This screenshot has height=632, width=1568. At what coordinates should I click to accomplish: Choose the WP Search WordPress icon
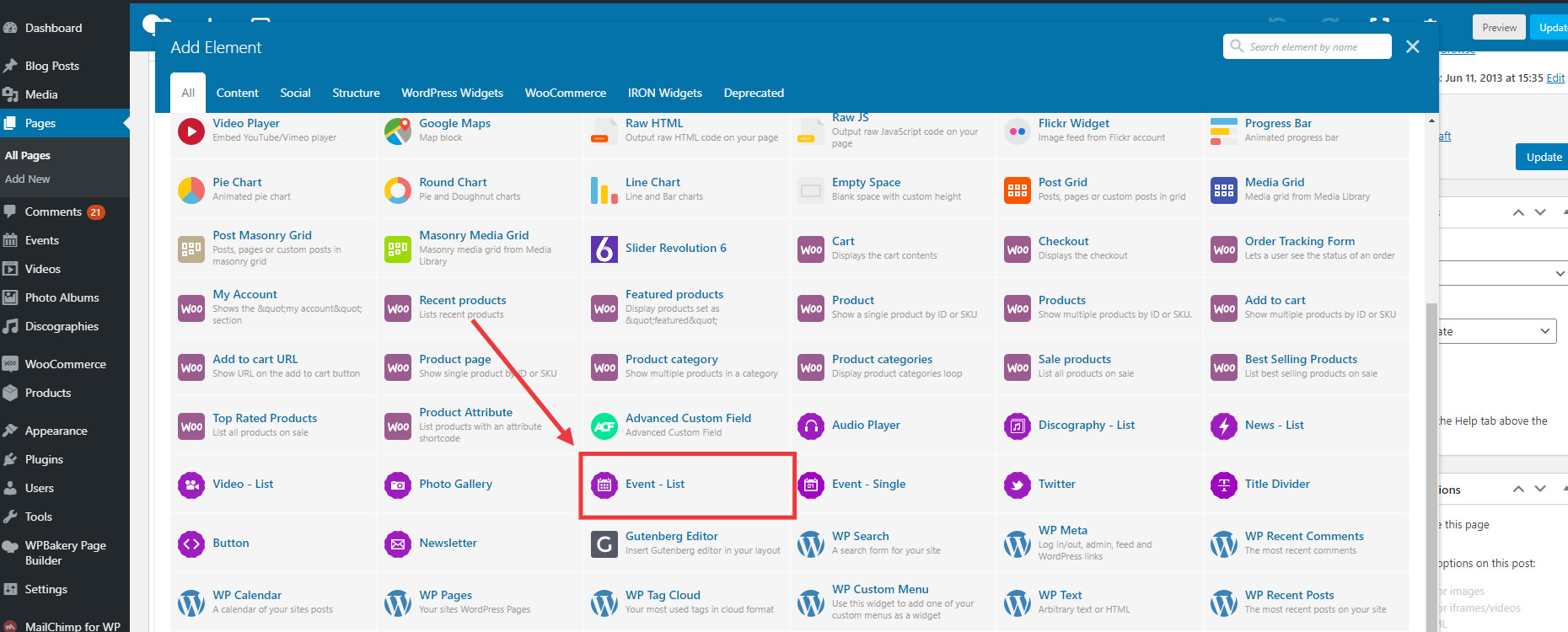pyautogui.click(x=811, y=544)
